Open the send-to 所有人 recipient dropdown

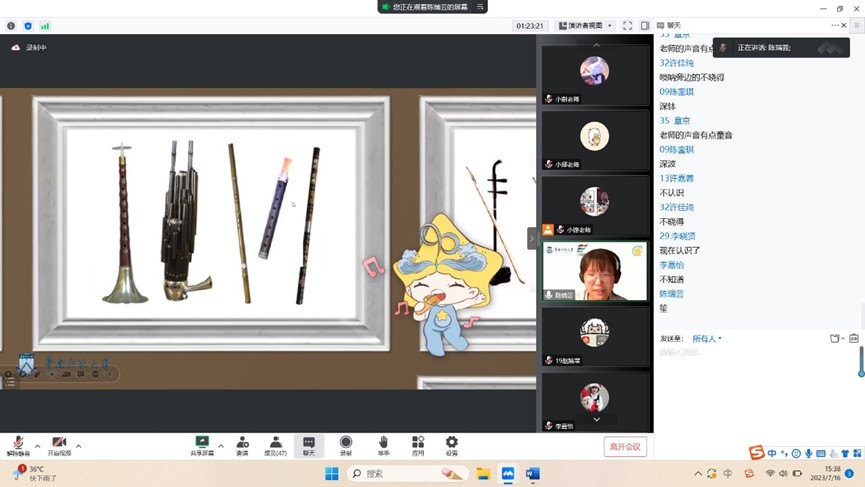[707, 339]
